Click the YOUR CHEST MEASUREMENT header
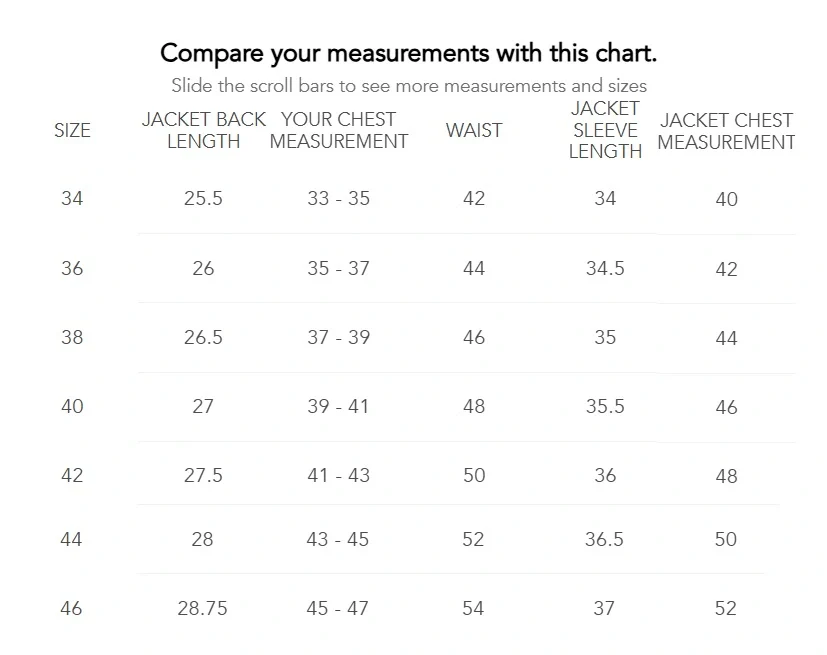The height and width of the screenshot is (655, 827). coord(339,130)
